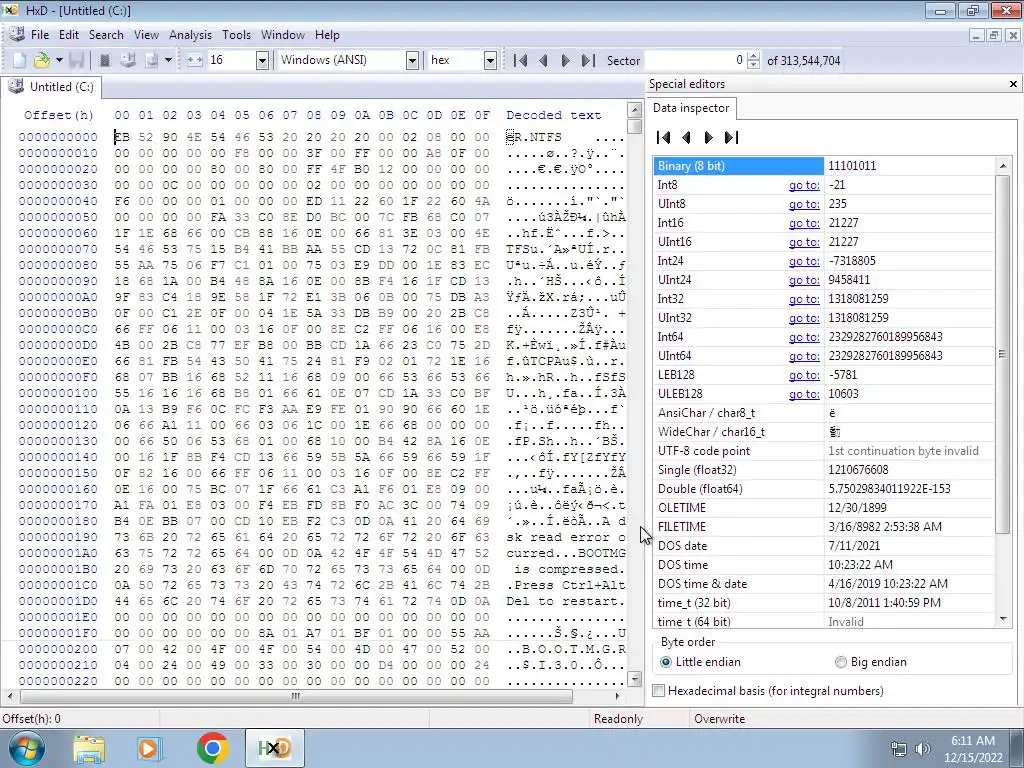The image size is (1024, 768).
Task: Open the Tools menu
Action: pos(236,35)
